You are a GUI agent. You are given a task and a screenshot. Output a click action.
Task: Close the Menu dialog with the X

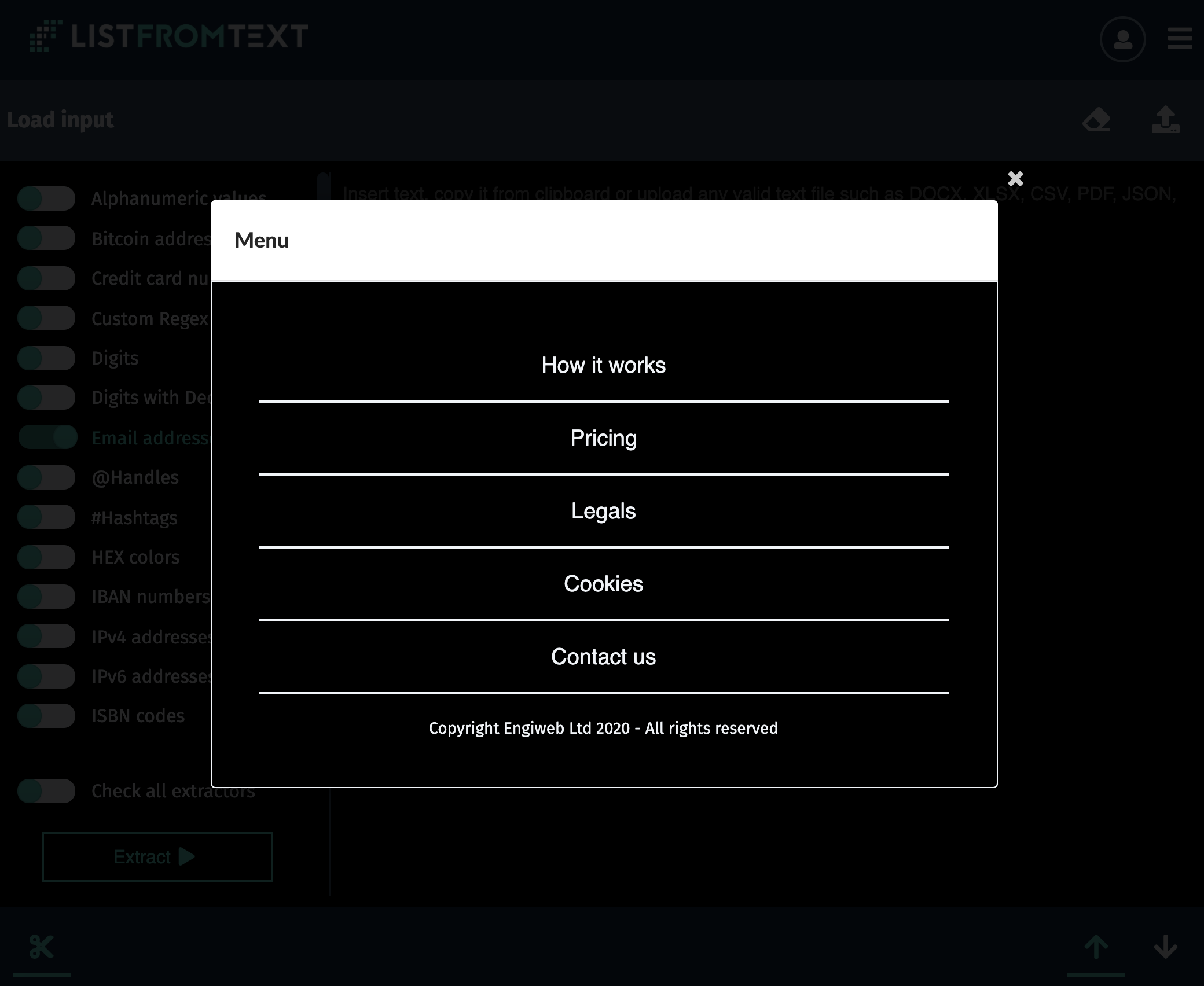click(x=1015, y=179)
